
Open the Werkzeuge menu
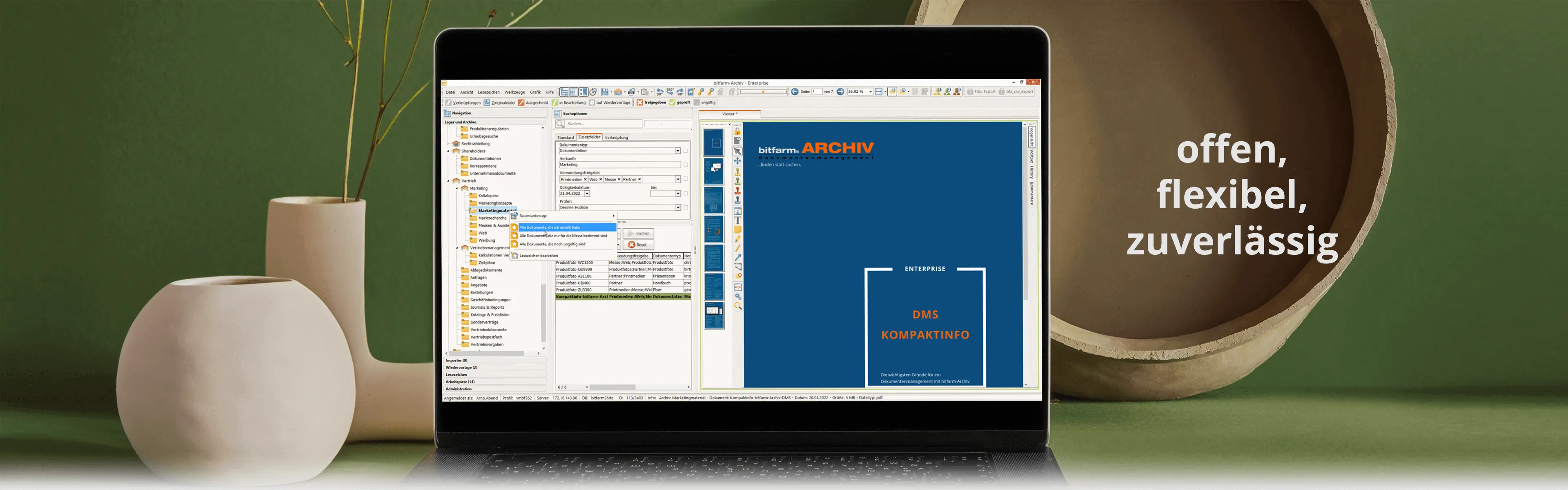(x=515, y=93)
